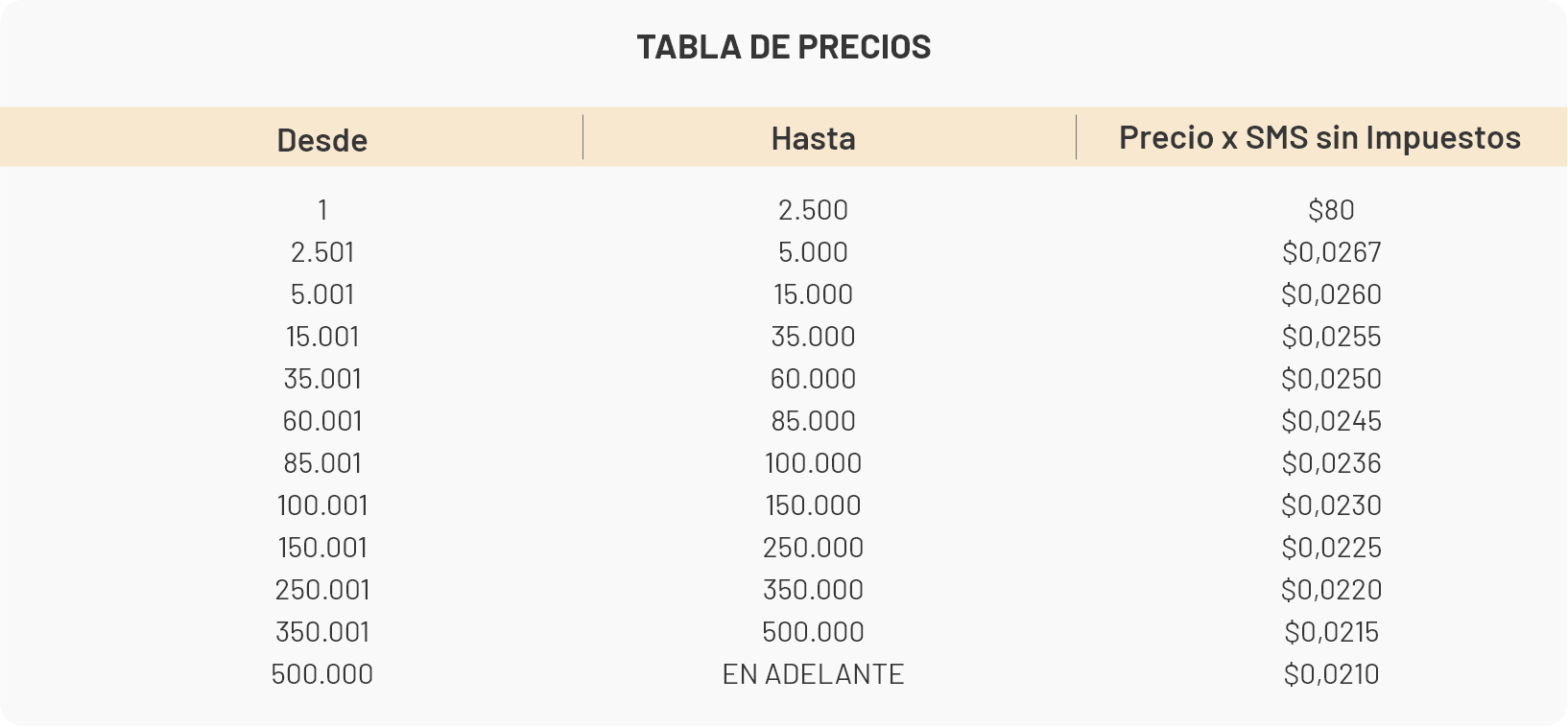Select the 250.000 Hasta value
Image resolution: width=1568 pixels, height=727 pixels.
pyautogui.click(x=813, y=548)
